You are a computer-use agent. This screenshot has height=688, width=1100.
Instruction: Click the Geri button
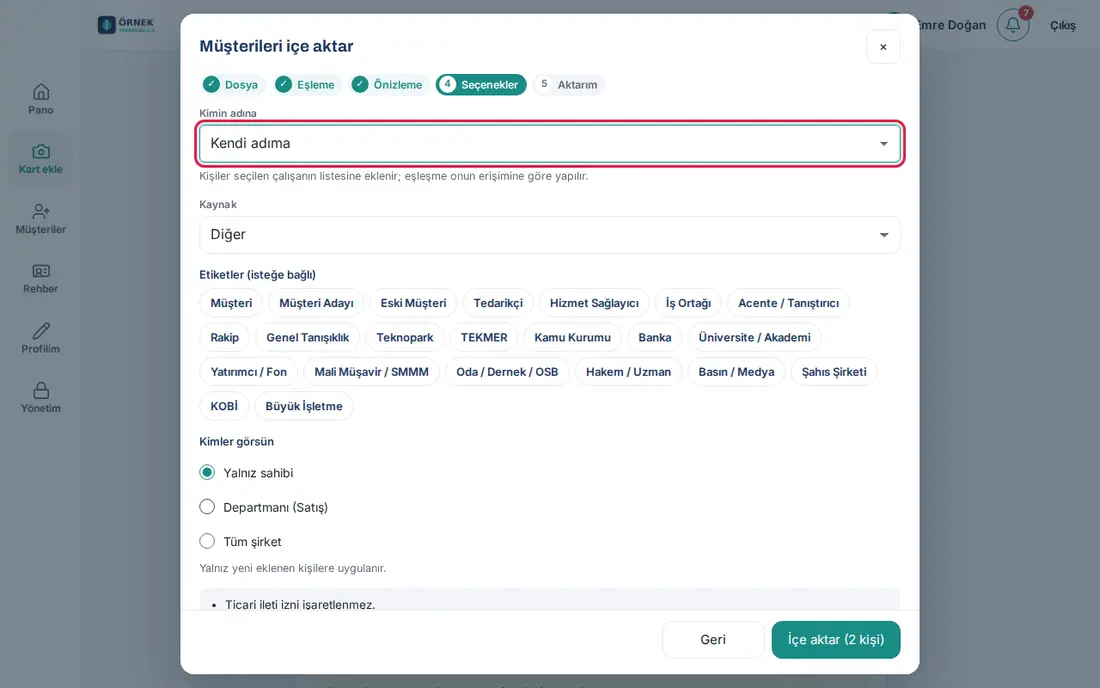713,640
